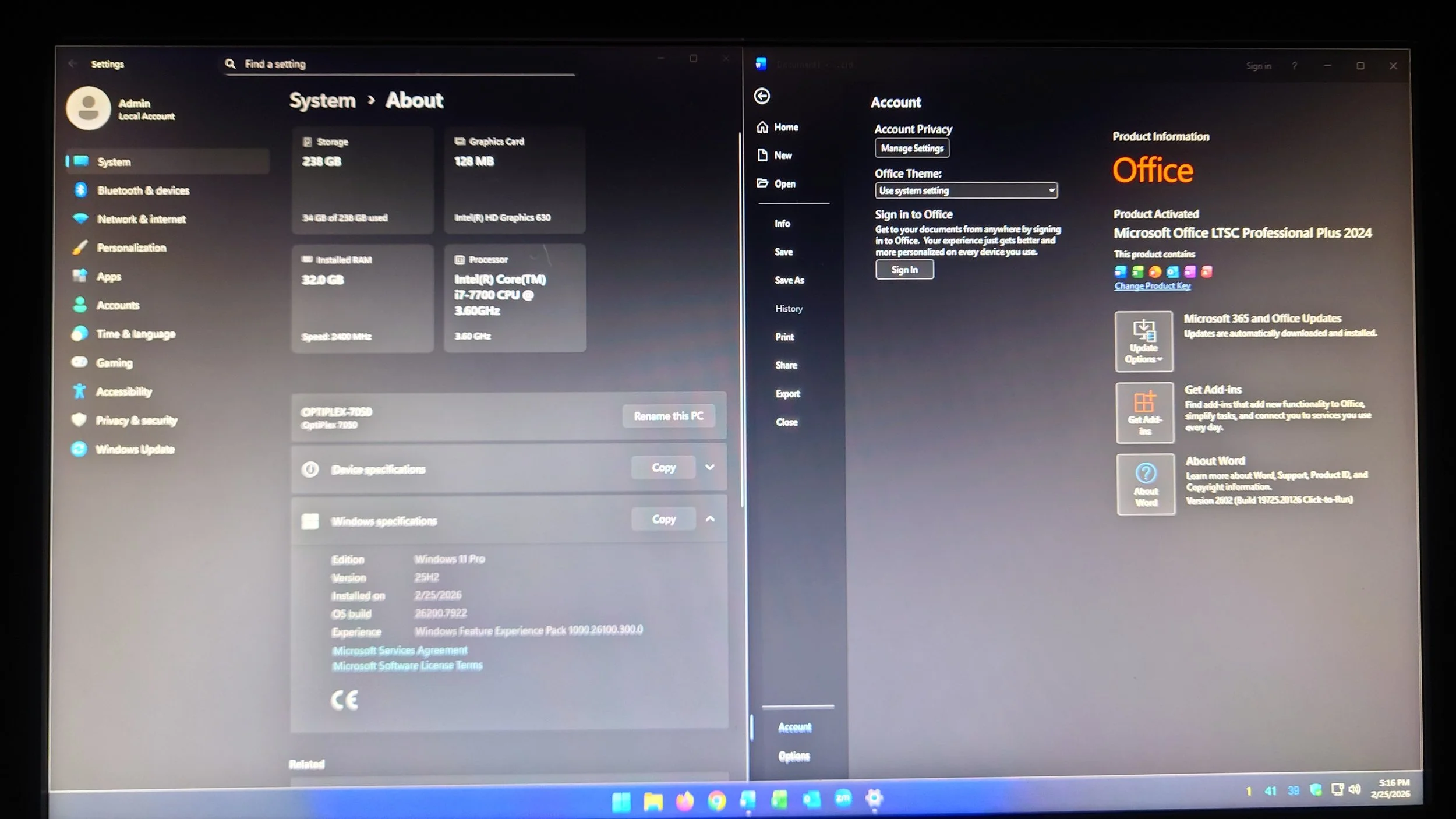Open Windows Update in the sidebar
The width and height of the screenshot is (1456, 819).
pyautogui.click(x=135, y=449)
